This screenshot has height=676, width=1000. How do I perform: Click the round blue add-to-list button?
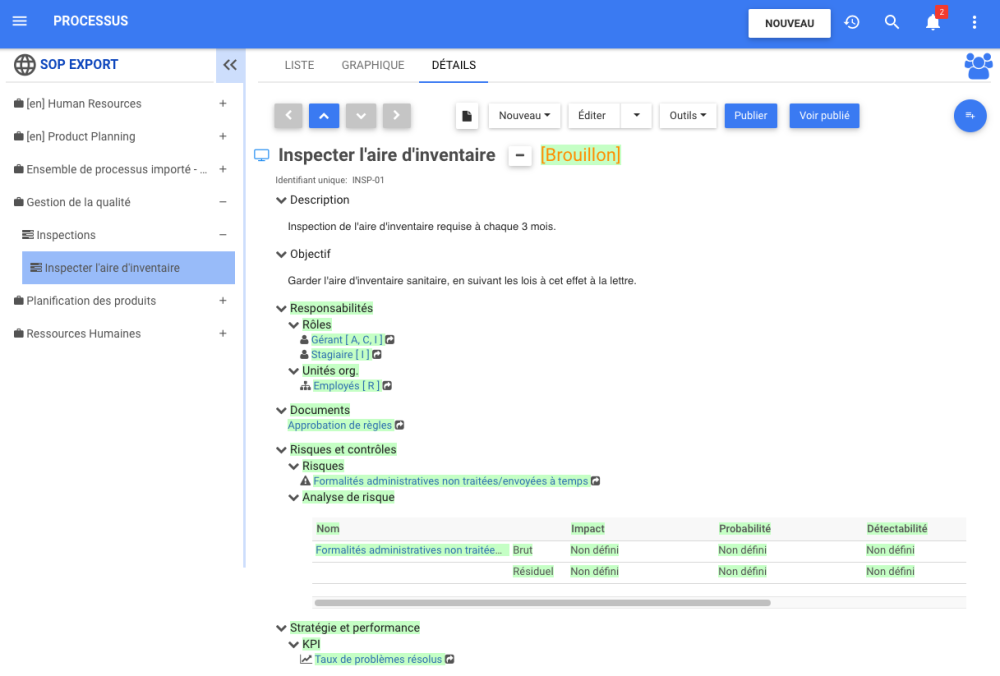tap(969, 115)
